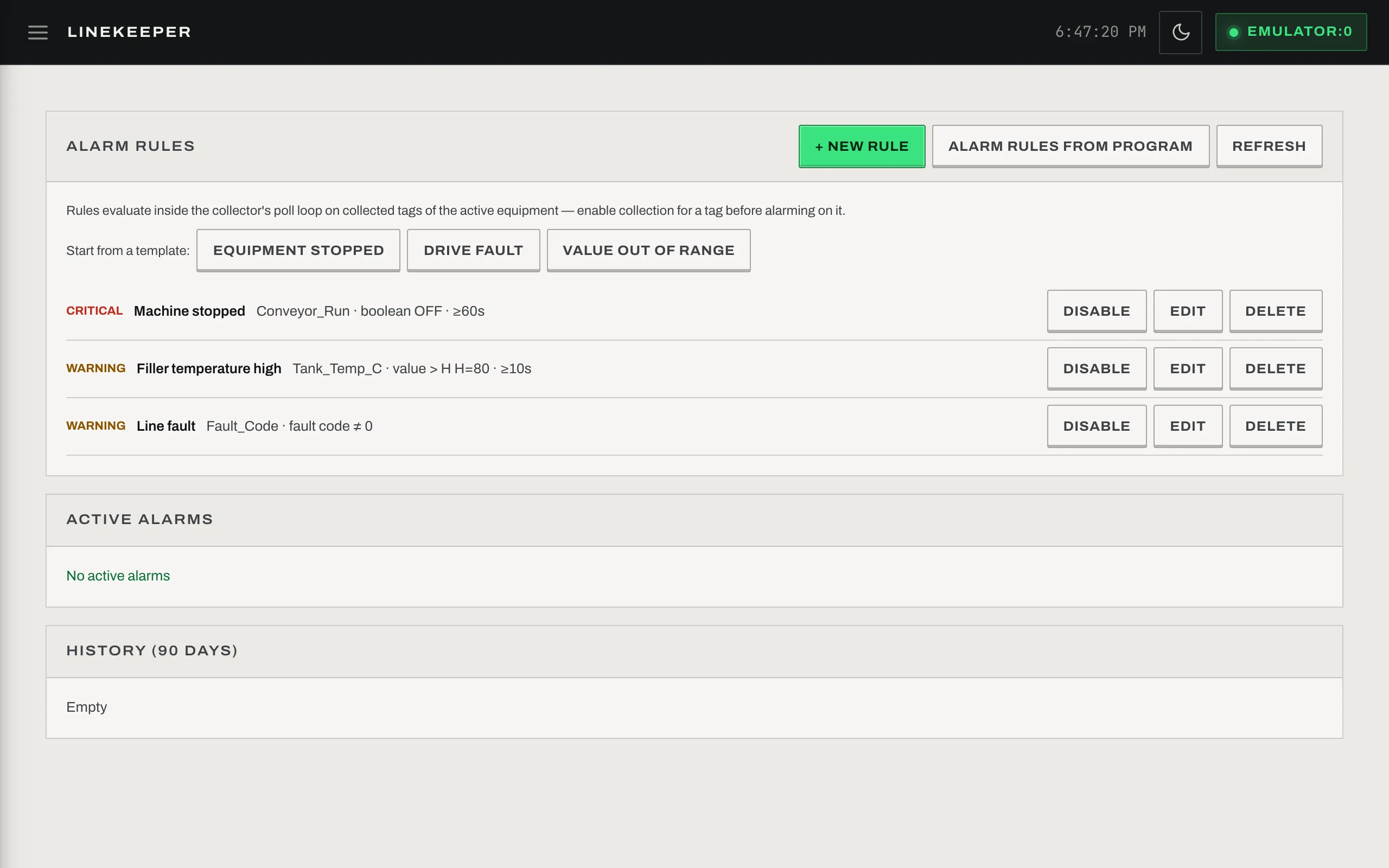Click the Line fault rule name
The height and width of the screenshot is (868, 1389).
[166, 426]
